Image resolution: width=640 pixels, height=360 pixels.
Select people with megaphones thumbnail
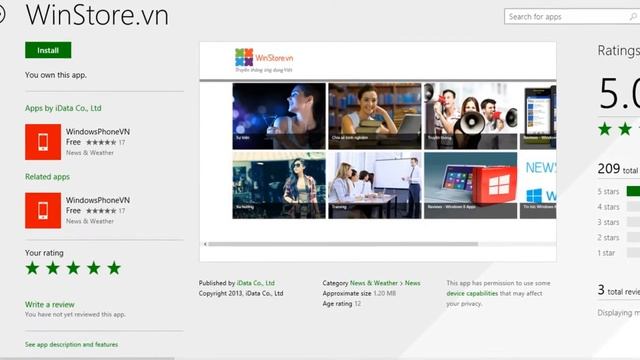[x=471, y=116]
